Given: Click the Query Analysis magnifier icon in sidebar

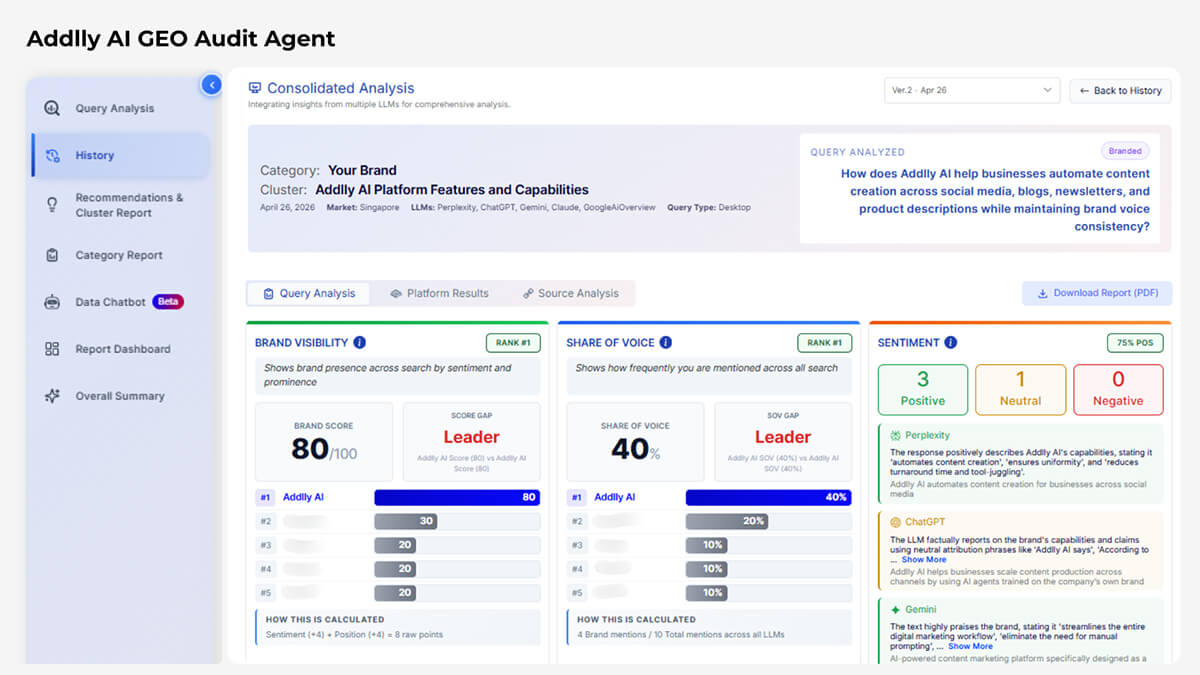Looking at the screenshot, I should tap(52, 108).
